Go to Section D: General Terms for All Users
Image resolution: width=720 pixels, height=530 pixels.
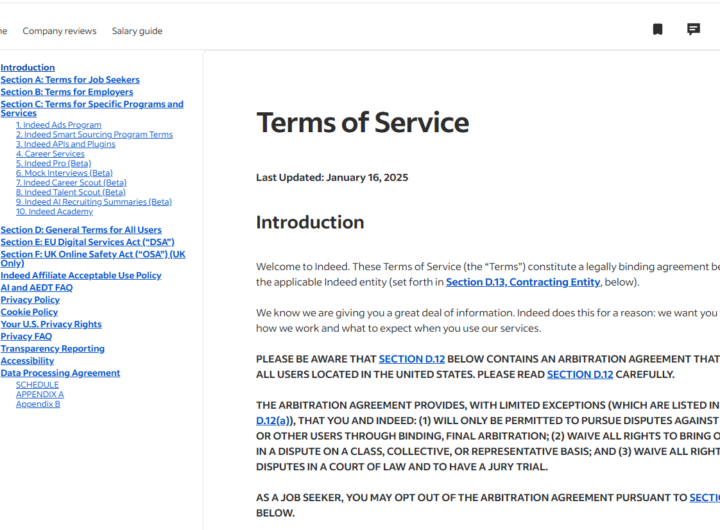click(81, 230)
